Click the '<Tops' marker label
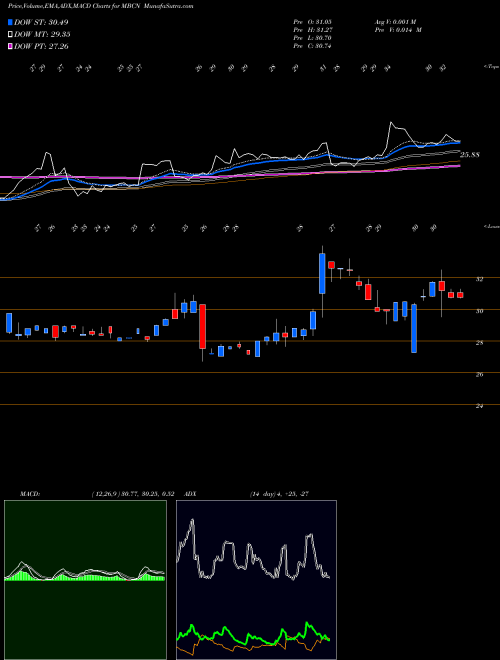This screenshot has width=500, height=660. pos(490,67)
